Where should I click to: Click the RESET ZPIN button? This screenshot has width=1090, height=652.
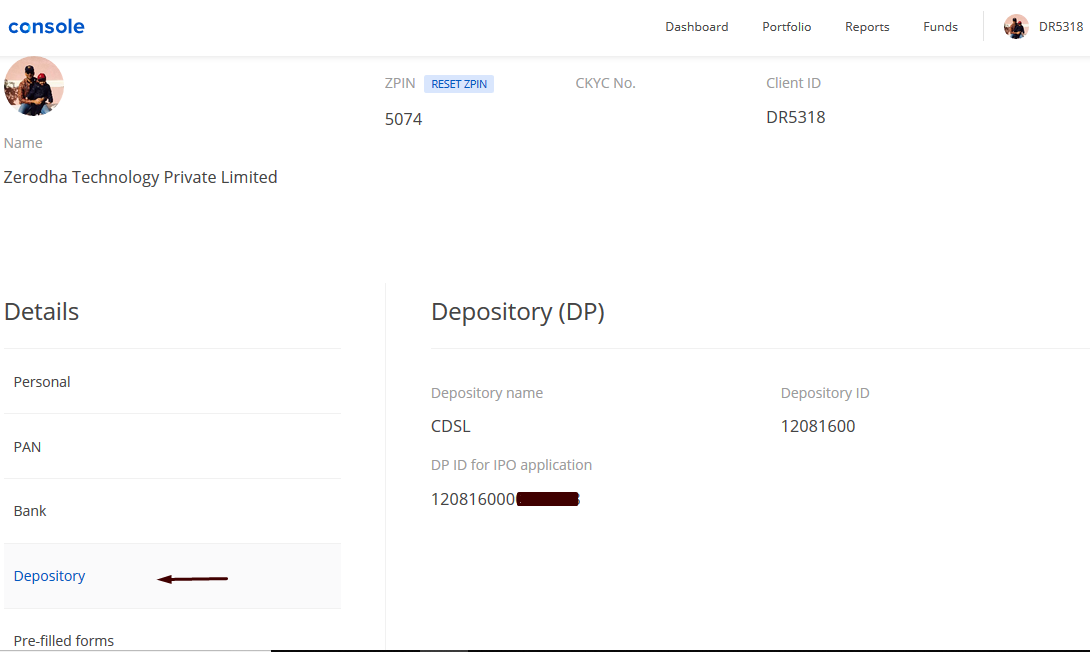click(x=459, y=84)
